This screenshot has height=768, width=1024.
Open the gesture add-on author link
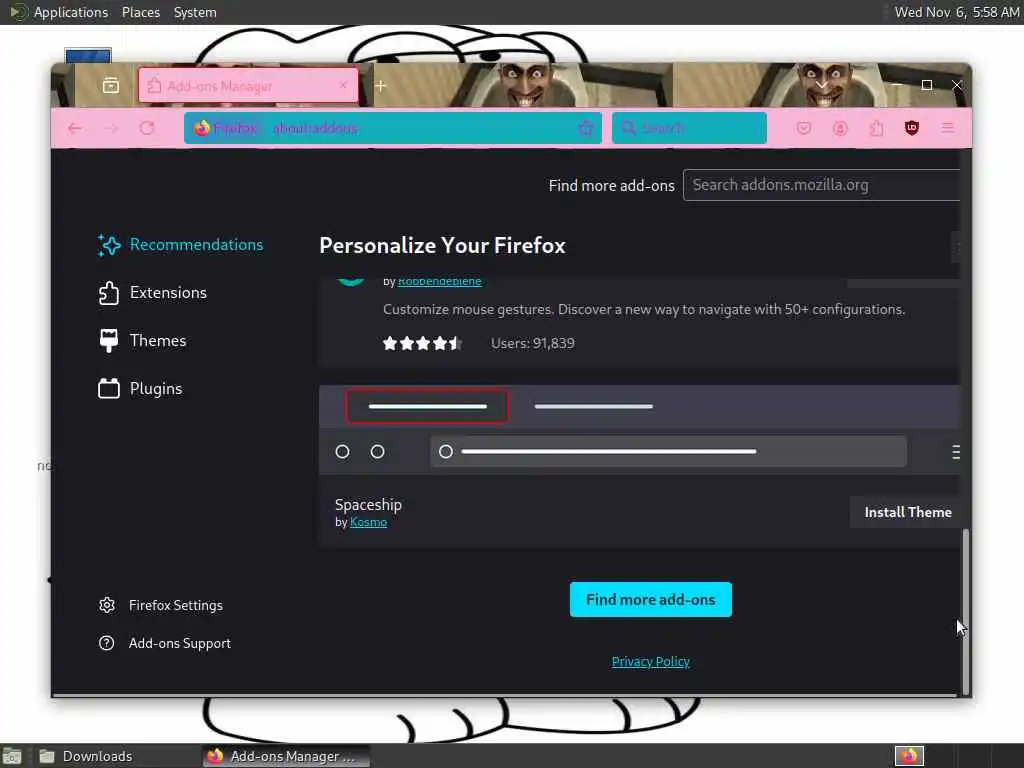point(440,281)
